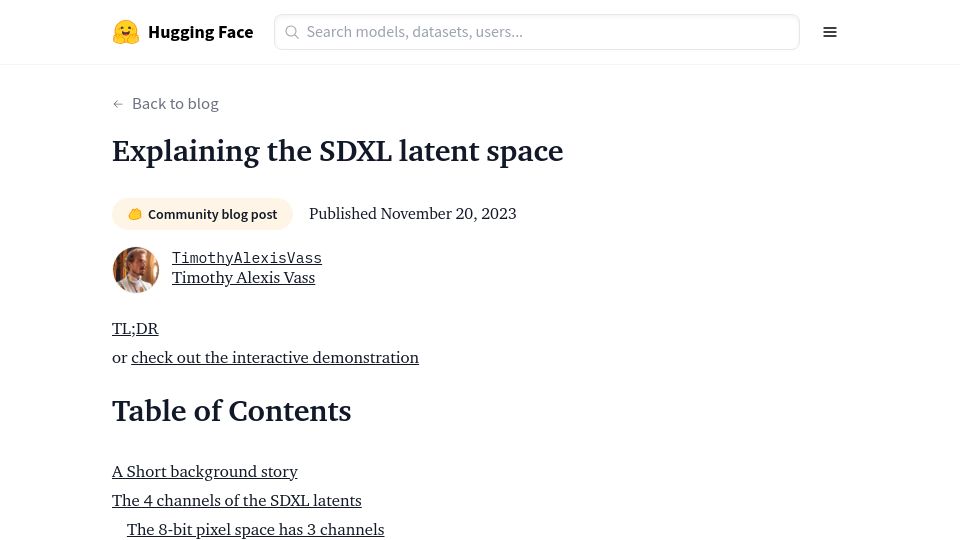Image resolution: width=960 pixels, height=540 pixels.
Task: Click the search magnifier icon
Action: coord(292,32)
